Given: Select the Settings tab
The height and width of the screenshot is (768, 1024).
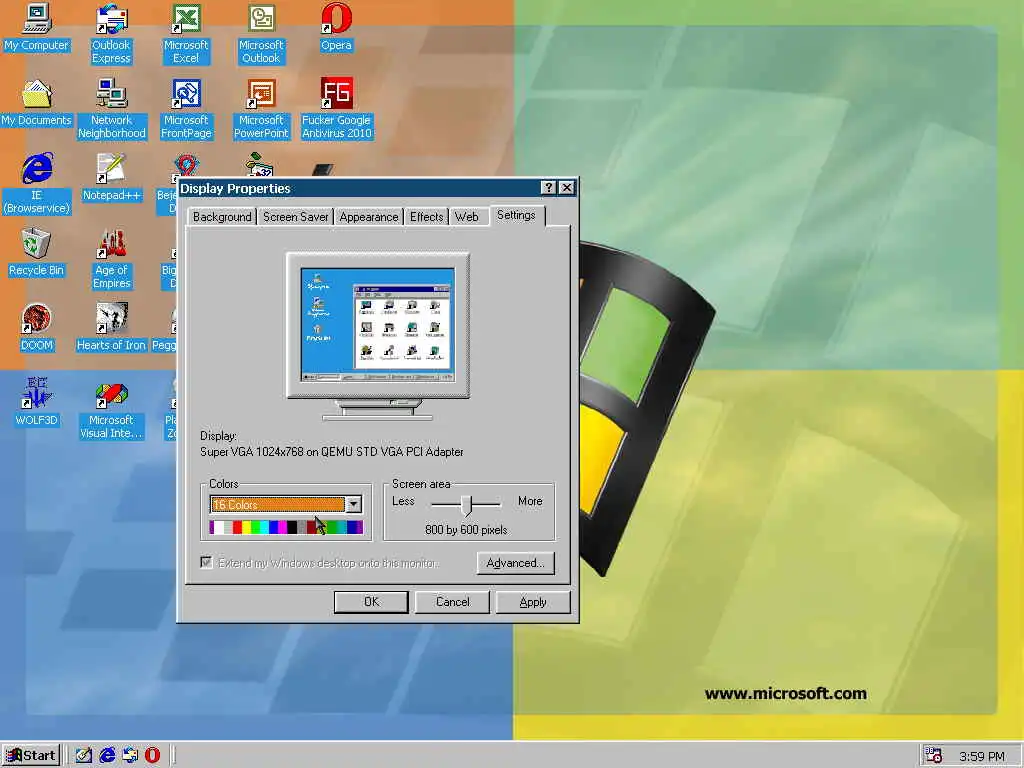Looking at the screenshot, I should (516, 215).
